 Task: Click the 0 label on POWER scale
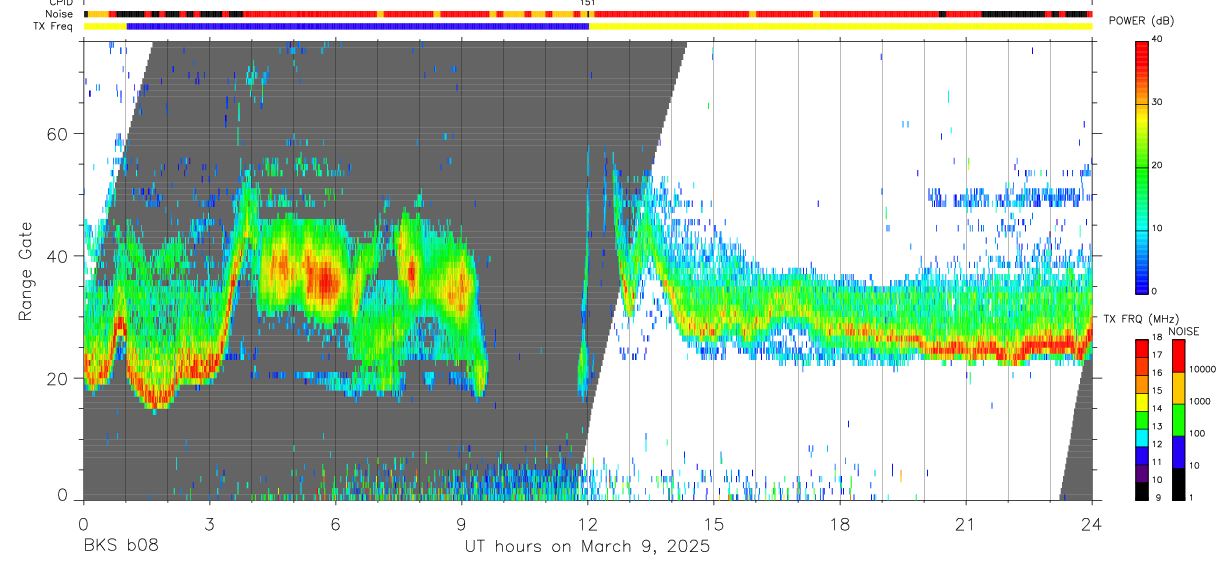(x=1154, y=291)
